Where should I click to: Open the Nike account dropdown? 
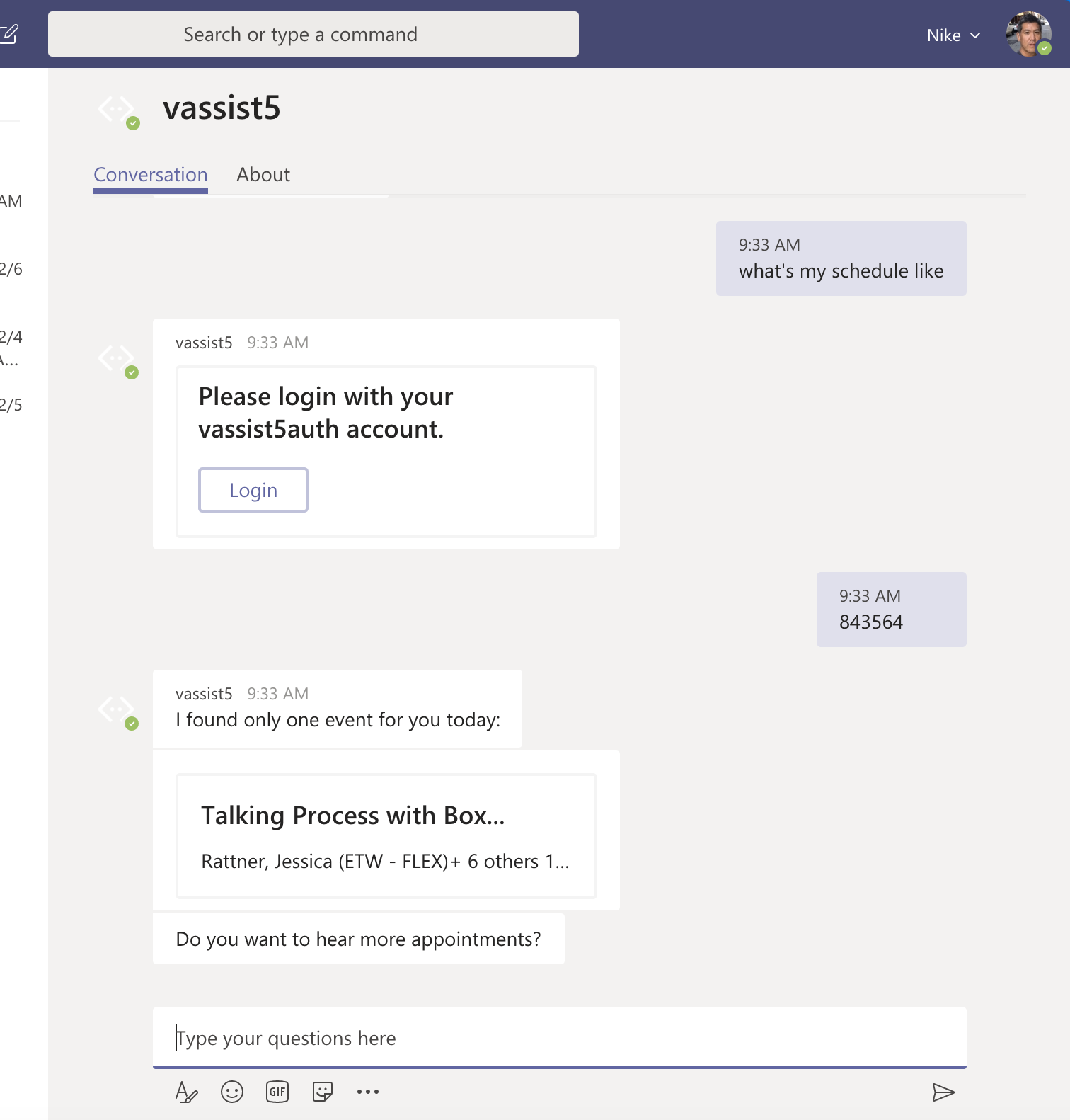(953, 35)
